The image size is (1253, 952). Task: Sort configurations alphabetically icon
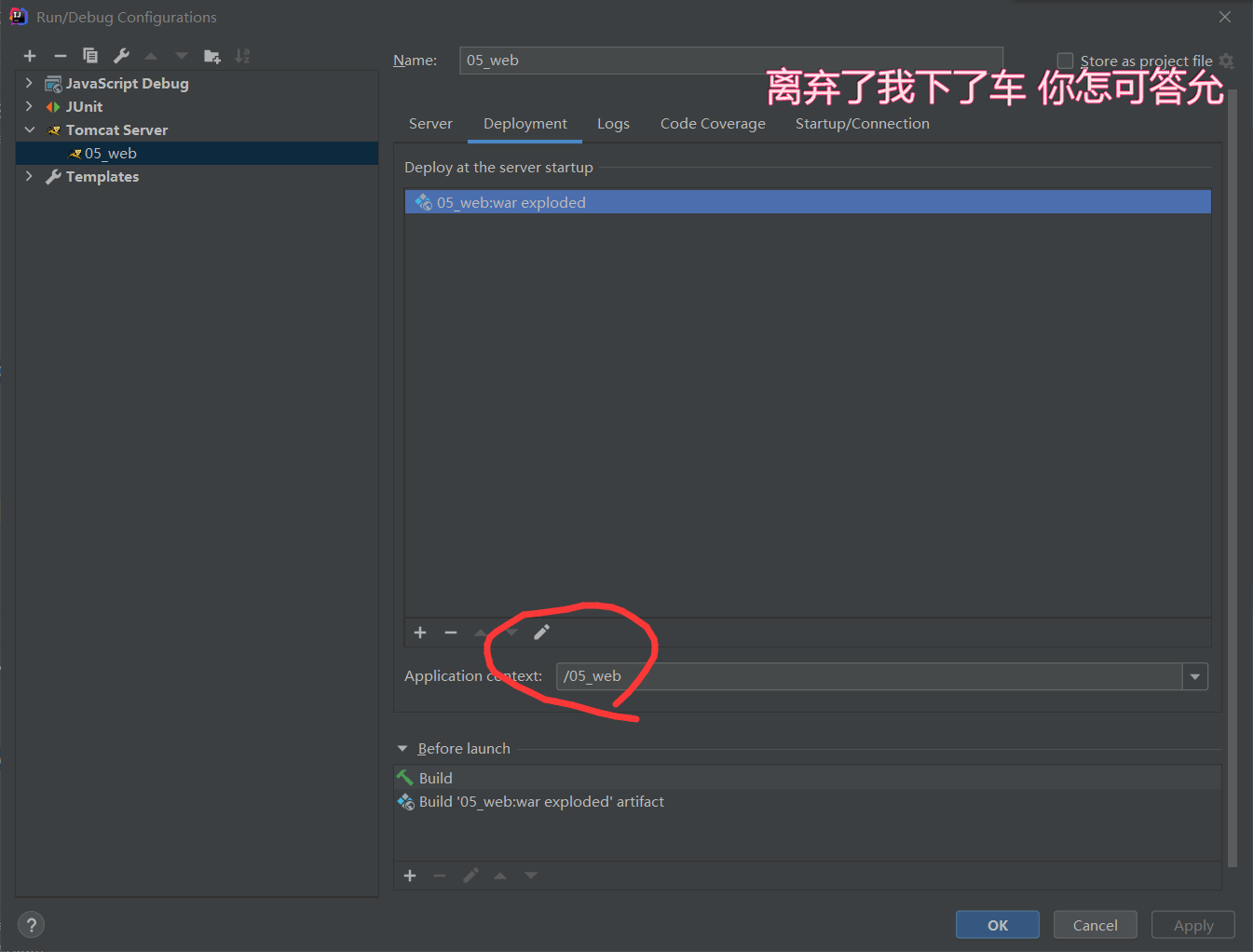click(x=242, y=56)
